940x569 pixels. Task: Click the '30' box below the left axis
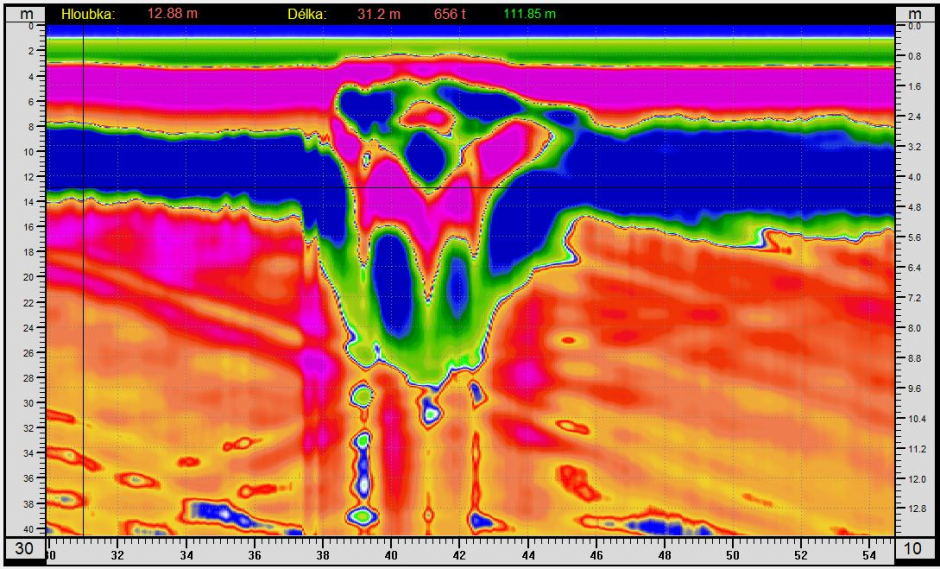point(25,550)
